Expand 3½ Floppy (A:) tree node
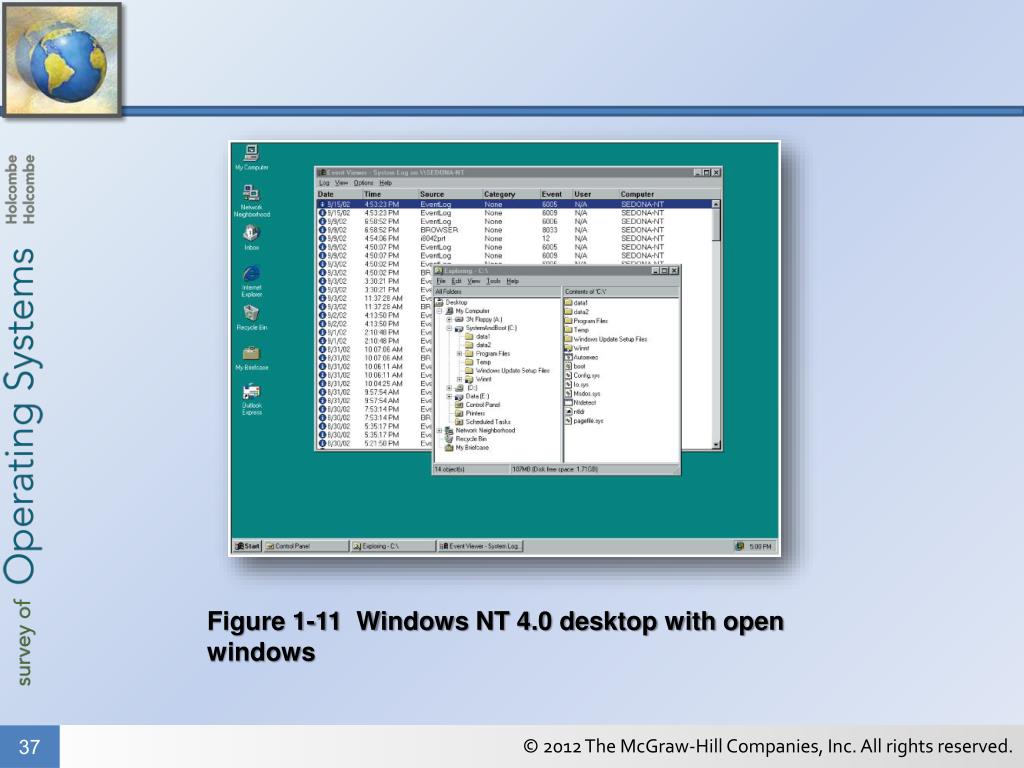Screen dimensions: 1024x768 (449, 320)
